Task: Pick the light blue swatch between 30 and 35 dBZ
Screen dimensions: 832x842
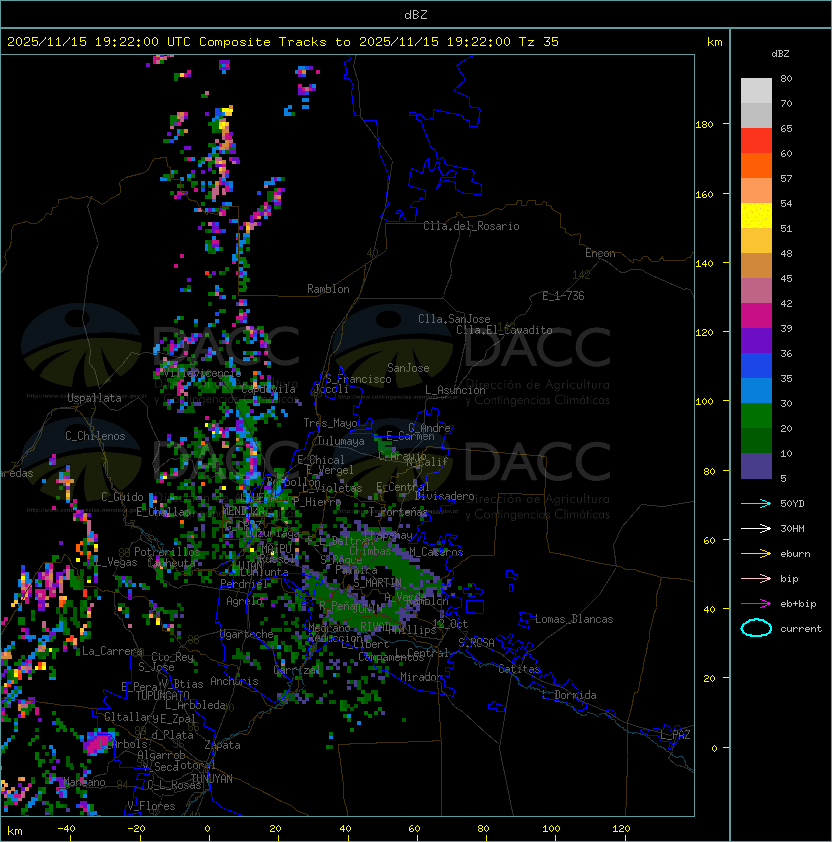Action: tap(756, 390)
